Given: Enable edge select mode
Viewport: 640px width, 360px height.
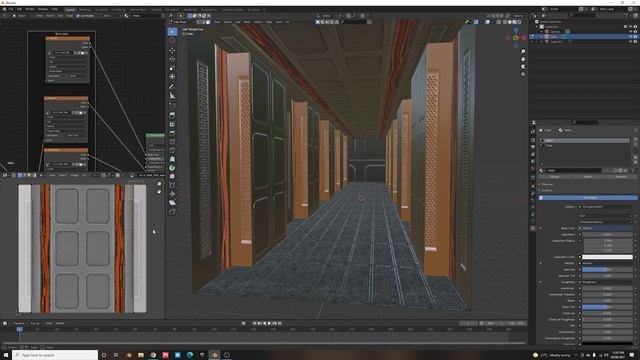Looking at the screenshot, I should point(204,22).
